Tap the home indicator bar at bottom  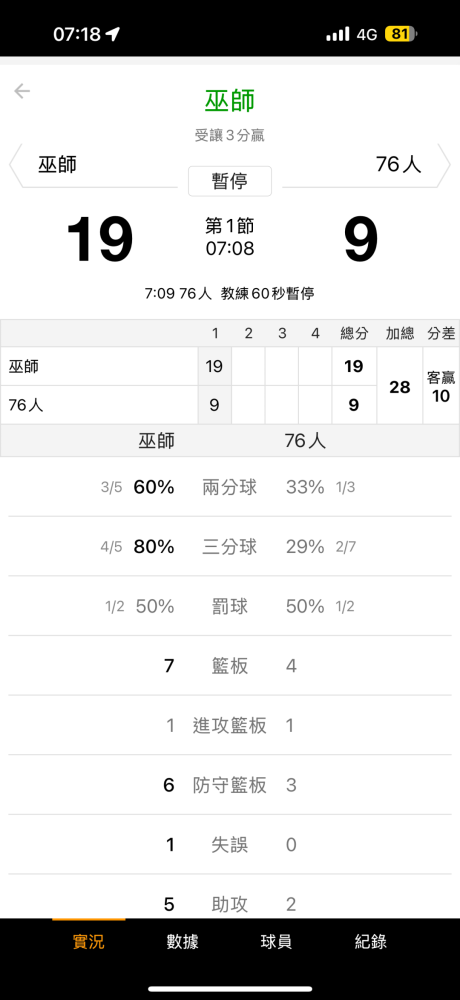pos(230,989)
